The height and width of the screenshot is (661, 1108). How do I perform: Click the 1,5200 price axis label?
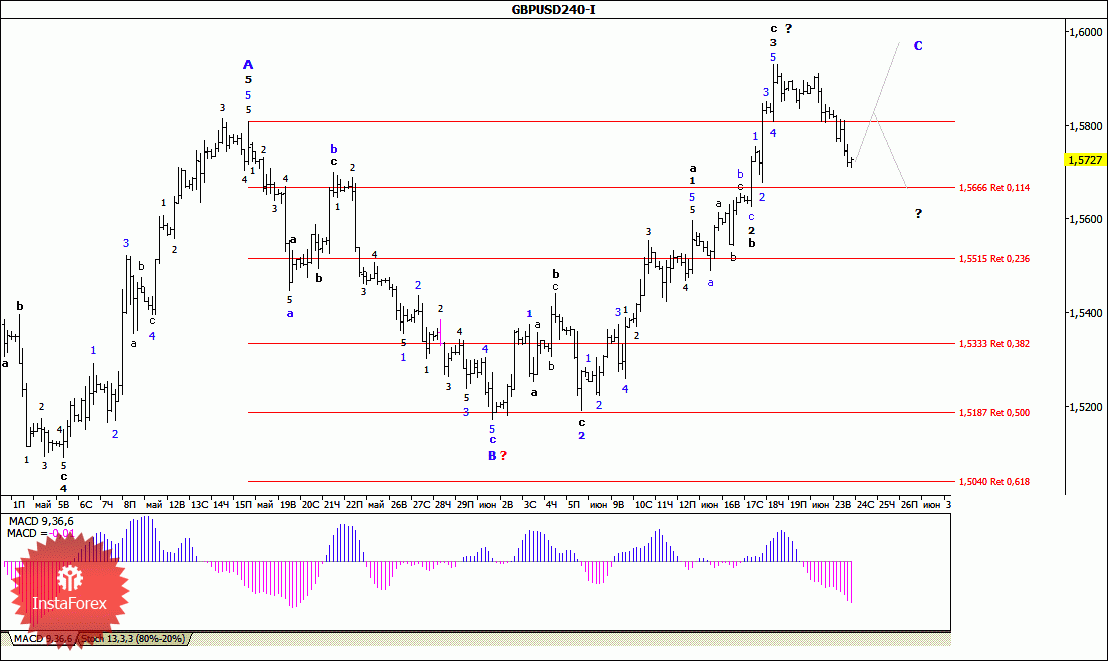(1085, 407)
